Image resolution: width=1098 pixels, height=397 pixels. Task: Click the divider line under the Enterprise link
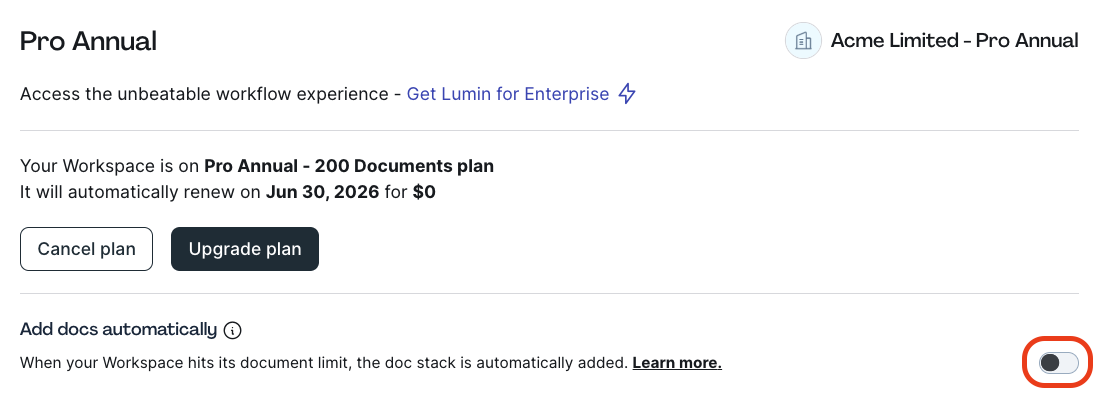(x=549, y=130)
